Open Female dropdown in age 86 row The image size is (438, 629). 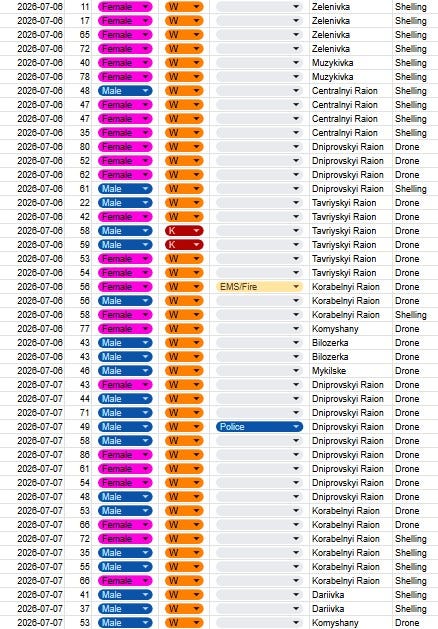(125, 455)
